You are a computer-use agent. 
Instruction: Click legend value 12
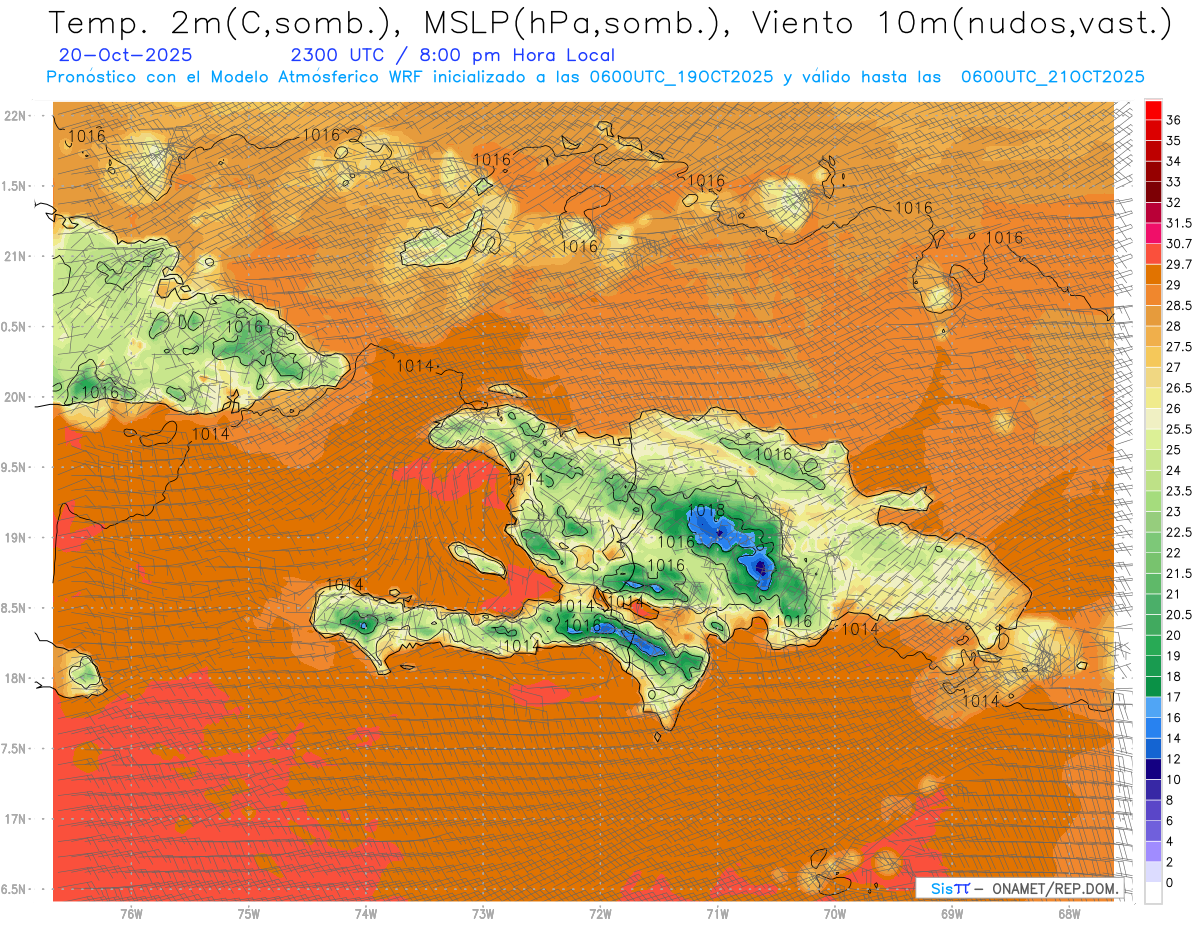1174,759
